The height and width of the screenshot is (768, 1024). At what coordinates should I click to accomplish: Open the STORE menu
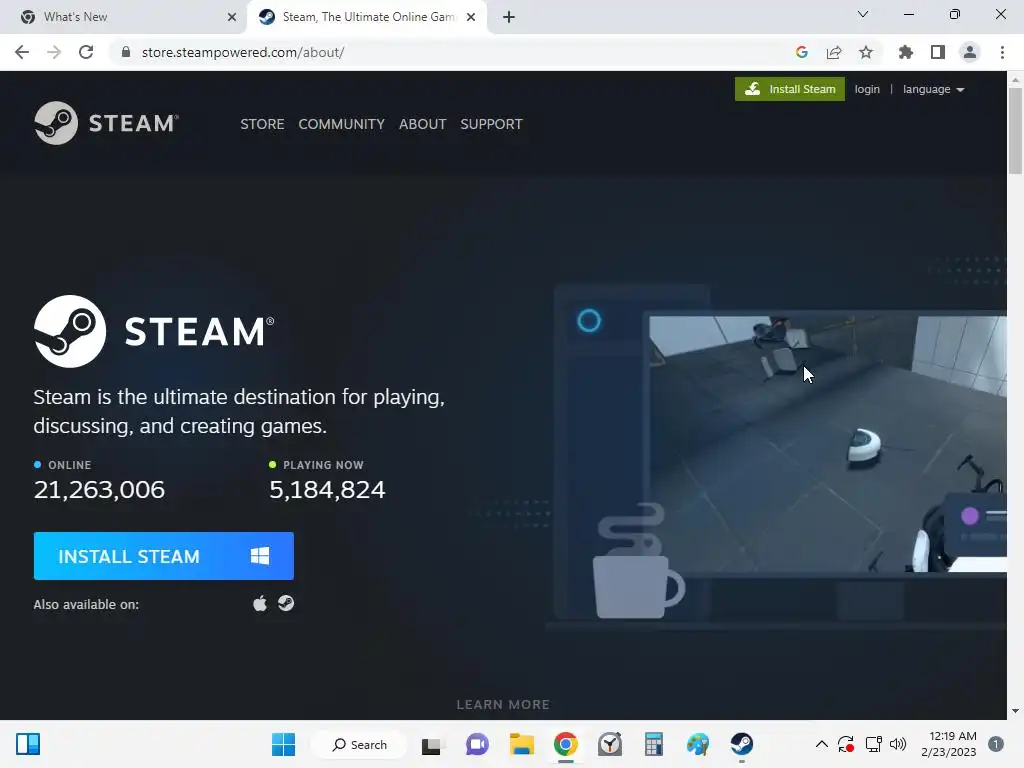tap(262, 124)
